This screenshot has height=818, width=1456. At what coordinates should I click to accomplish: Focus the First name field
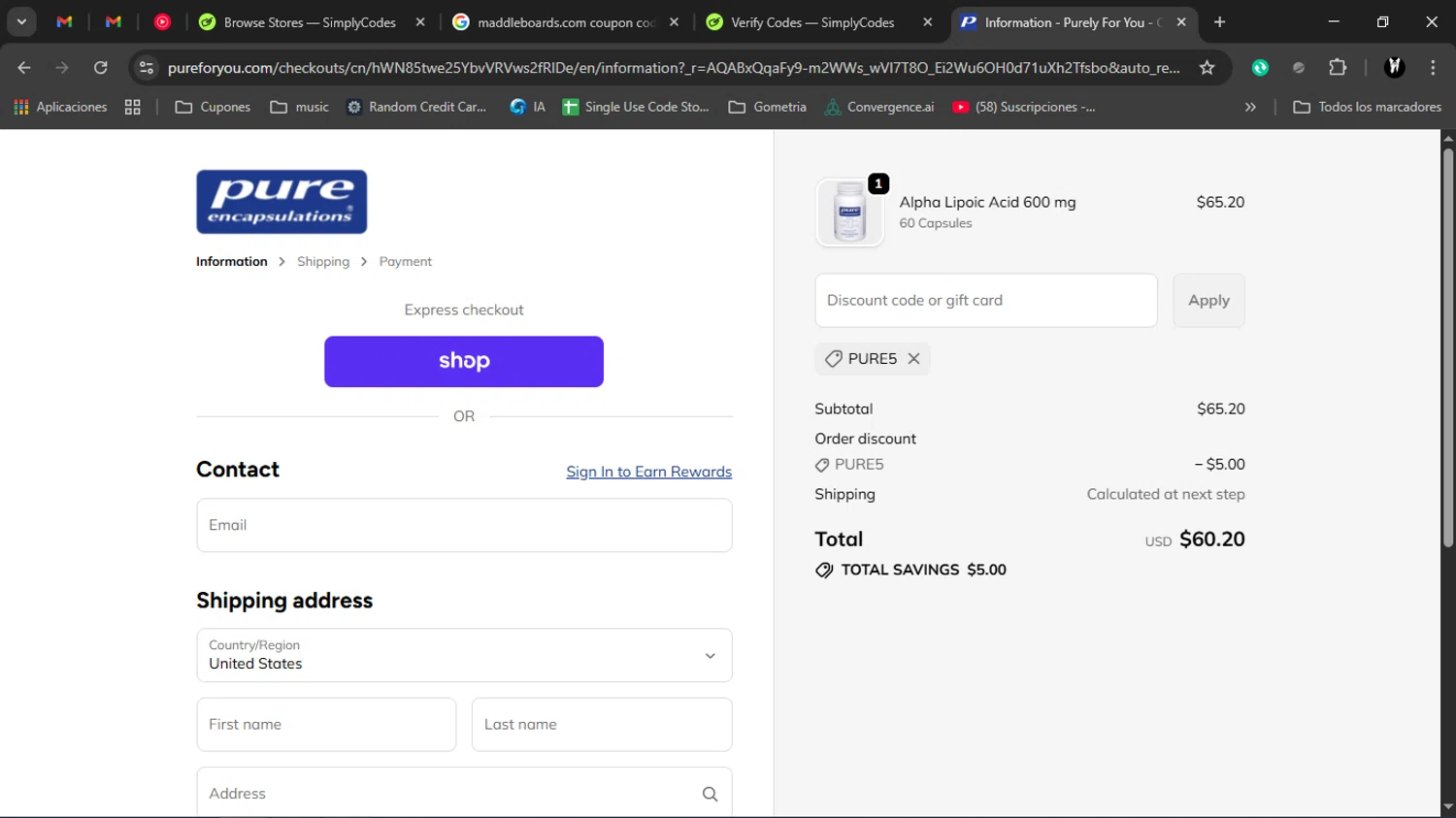(326, 724)
